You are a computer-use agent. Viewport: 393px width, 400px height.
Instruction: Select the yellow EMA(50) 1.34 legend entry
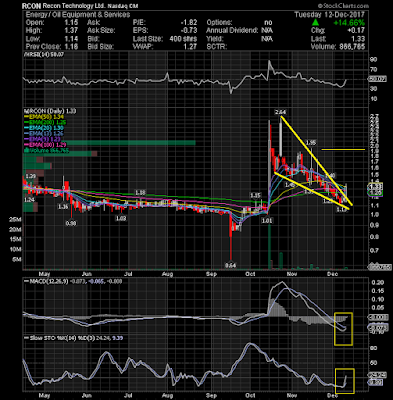pos(45,116)
